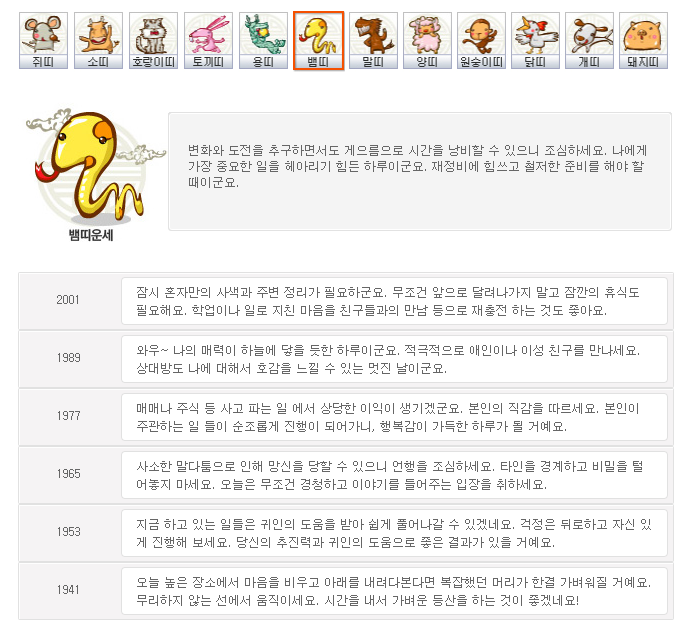Image resolution: width=680 pixels, height=629 pixels.
Task: Select the 1965 birth year label
Action: coord(69,473)
